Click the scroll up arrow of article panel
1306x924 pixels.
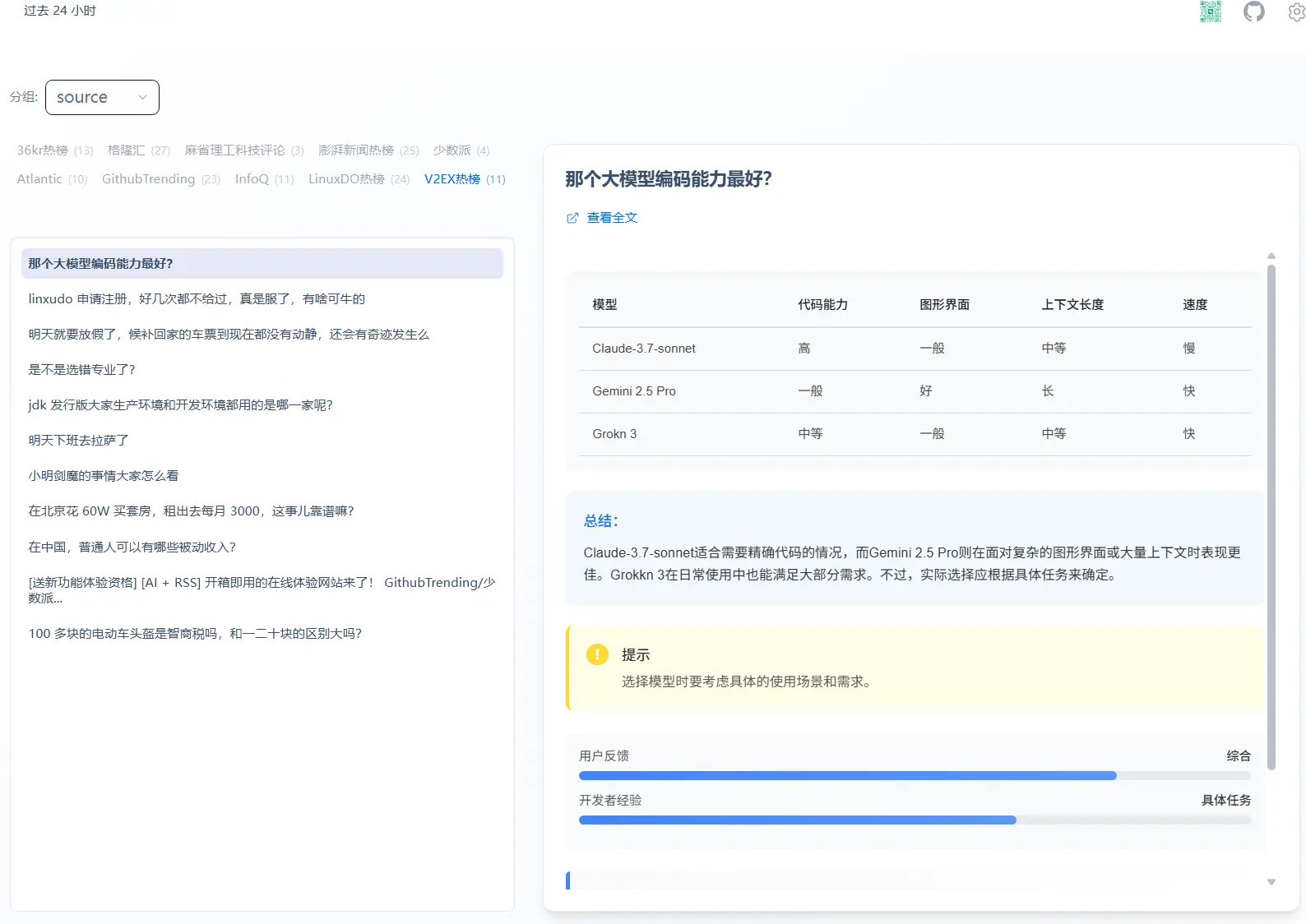click(x=1271, y=256)
